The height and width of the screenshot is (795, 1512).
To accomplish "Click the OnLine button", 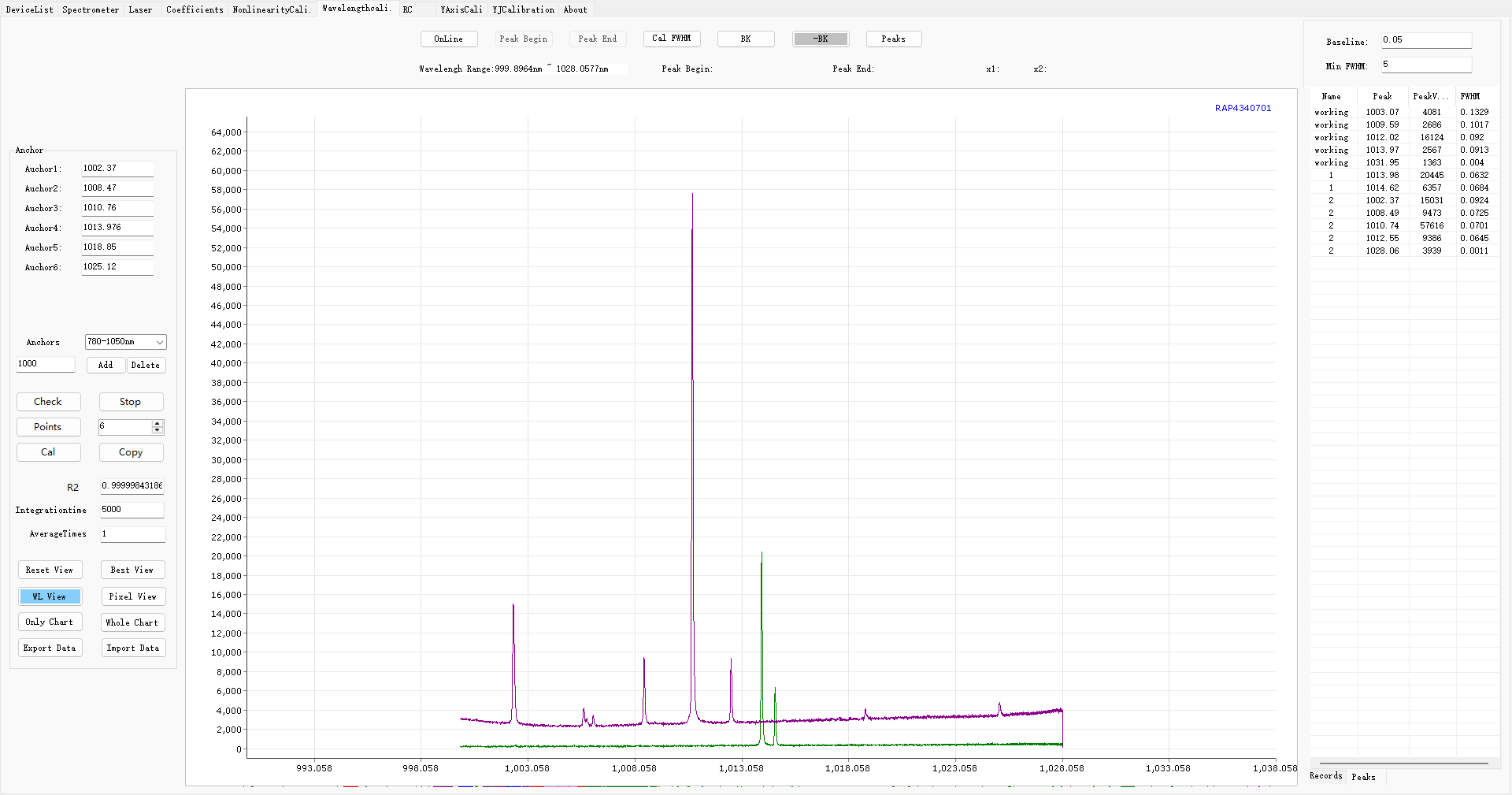I will 449,39.
